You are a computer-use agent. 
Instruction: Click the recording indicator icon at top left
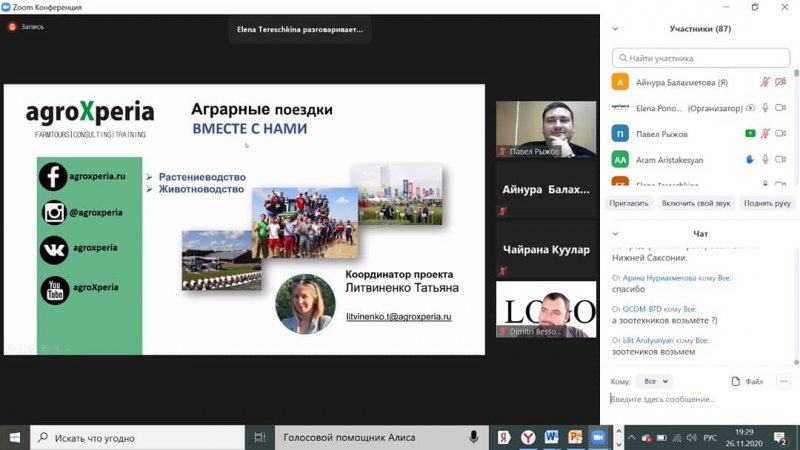pos(12,27)
